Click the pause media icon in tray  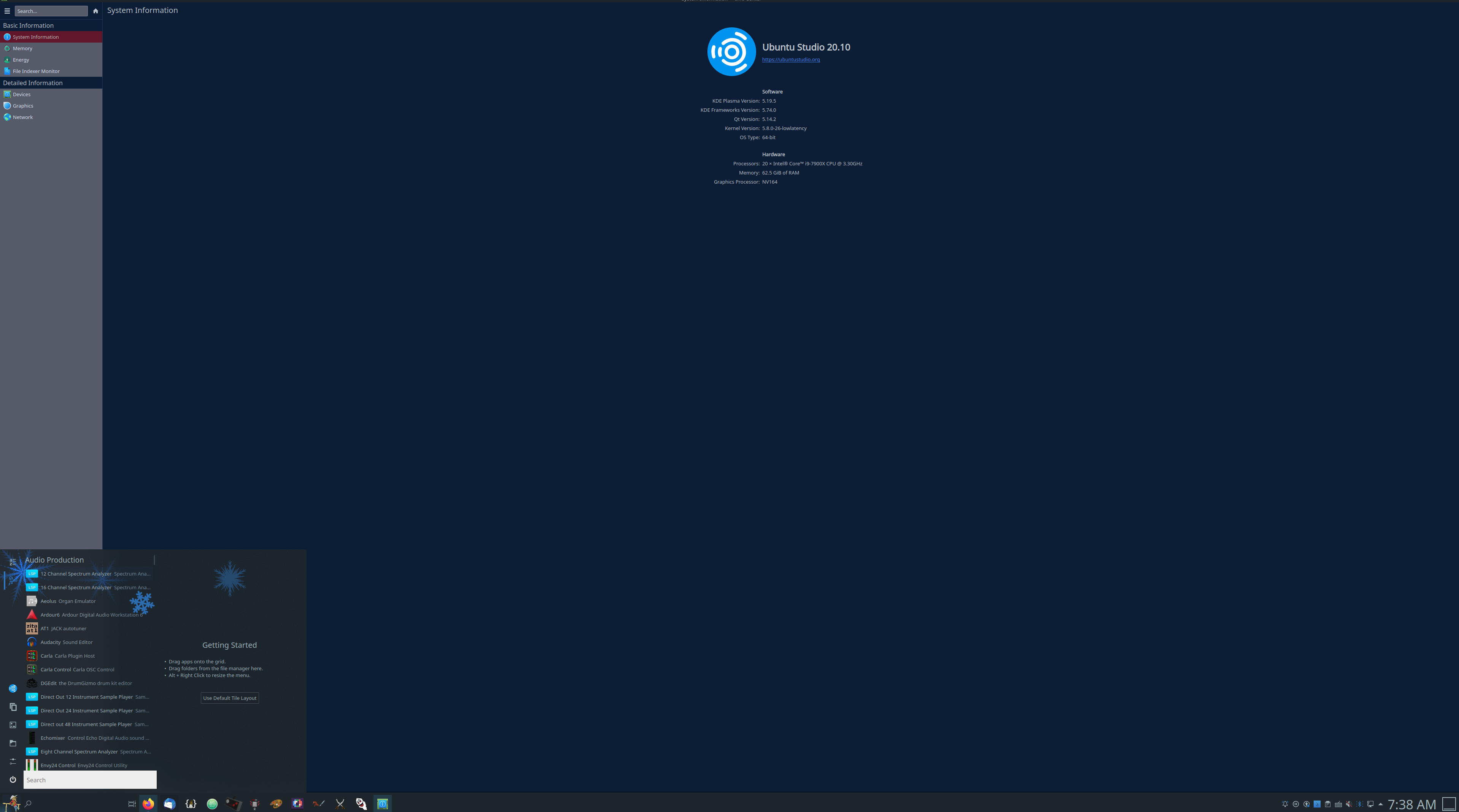(1296, 804)
